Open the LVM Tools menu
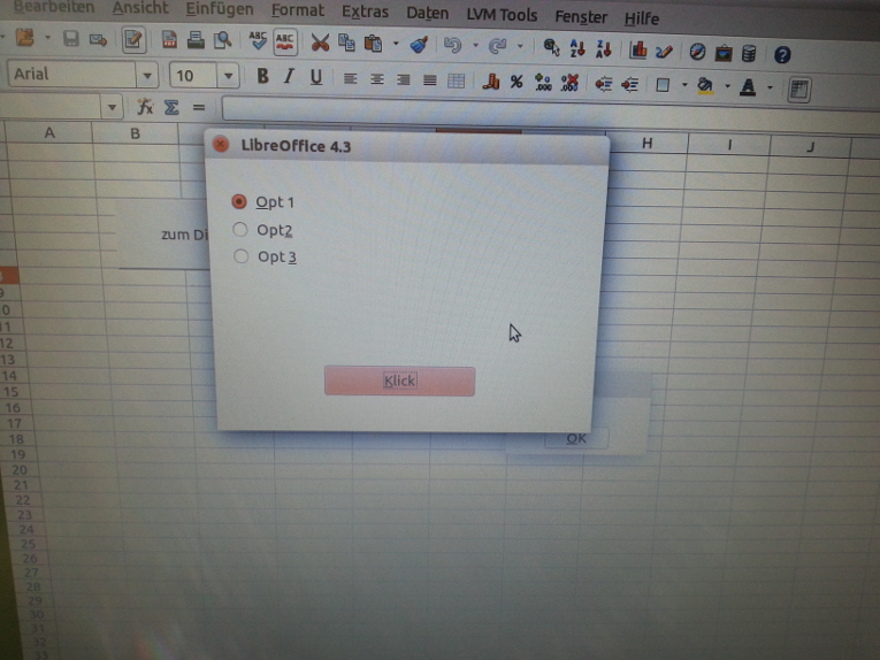 pyautogui.click(x=502, y=15)
